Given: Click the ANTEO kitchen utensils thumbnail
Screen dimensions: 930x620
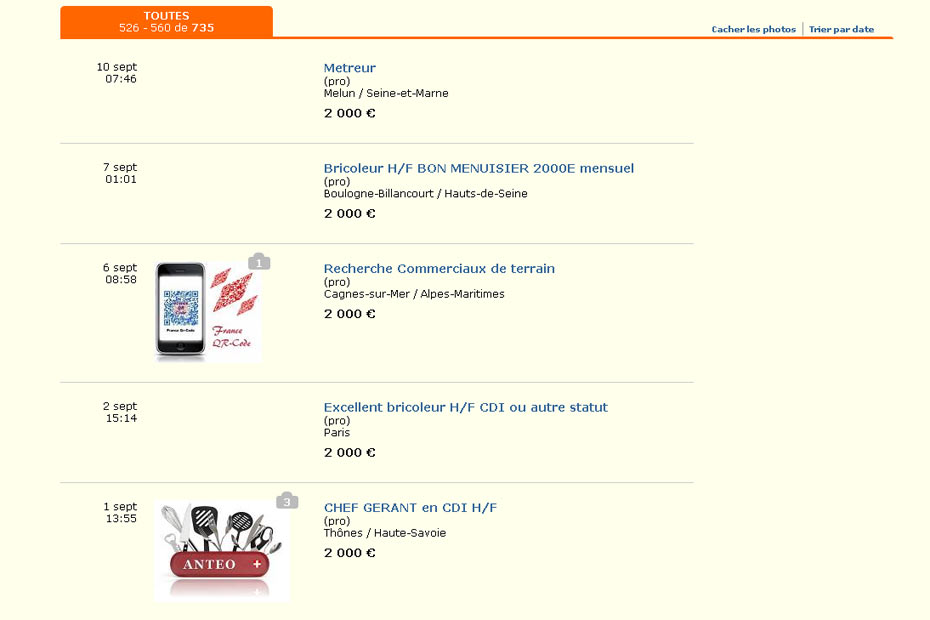Looking at the screenshot, I should [221, 551].
